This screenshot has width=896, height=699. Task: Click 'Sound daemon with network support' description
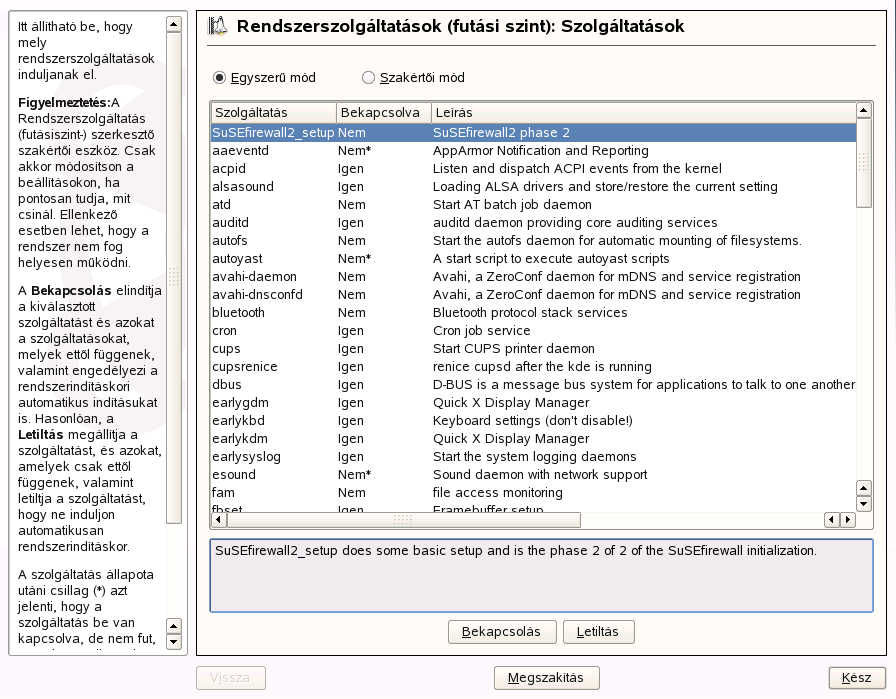click(x=540, y=475)
